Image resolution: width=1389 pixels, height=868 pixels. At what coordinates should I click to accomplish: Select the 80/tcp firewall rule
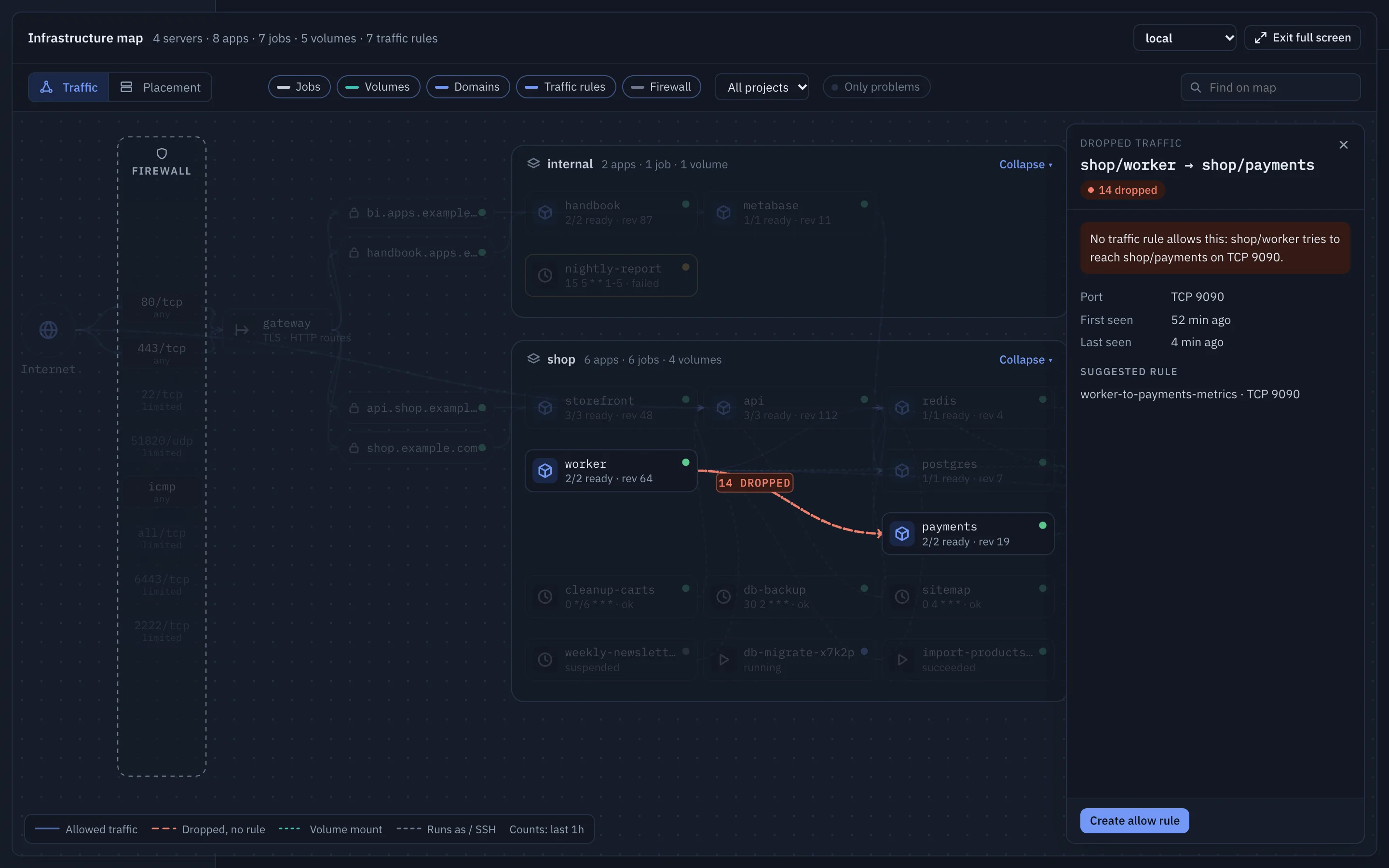(x=162, y=307)
